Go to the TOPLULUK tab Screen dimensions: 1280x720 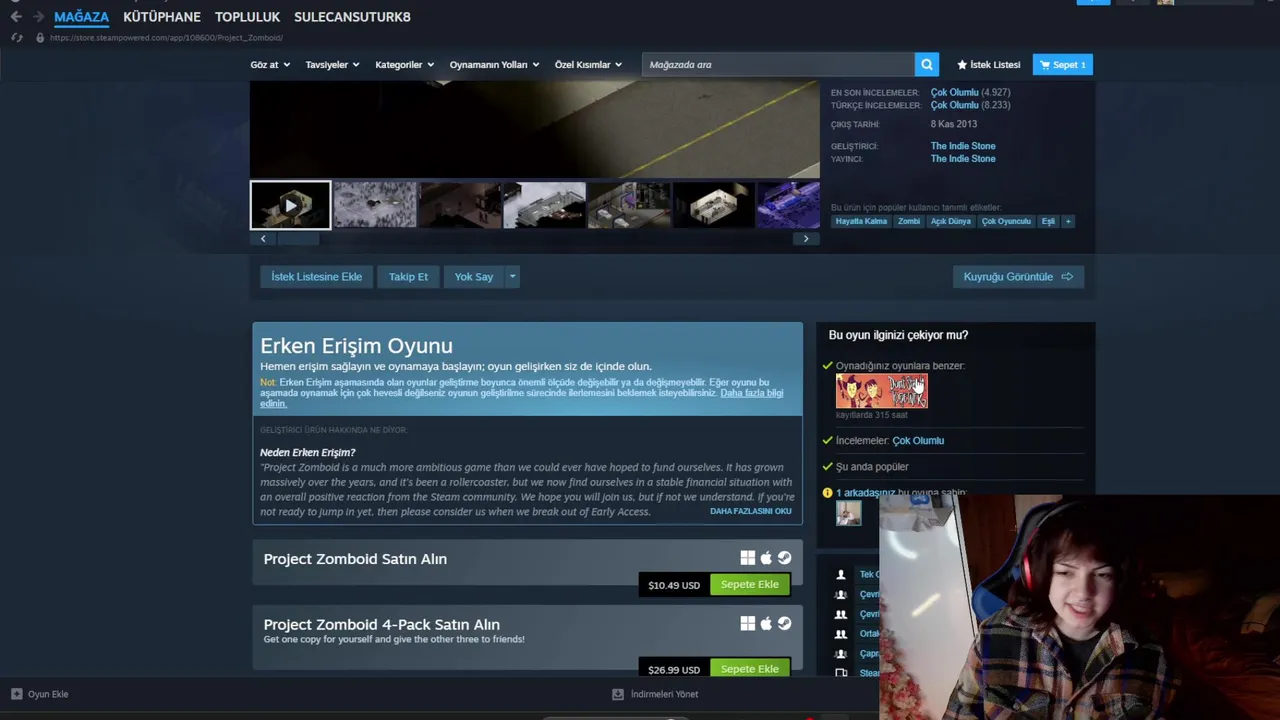coord(247,17)
